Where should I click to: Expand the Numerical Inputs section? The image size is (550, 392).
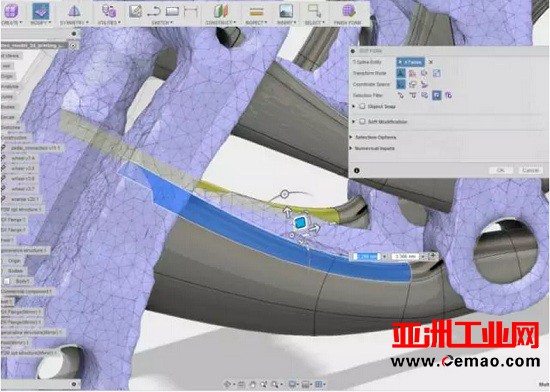(374, 148)
